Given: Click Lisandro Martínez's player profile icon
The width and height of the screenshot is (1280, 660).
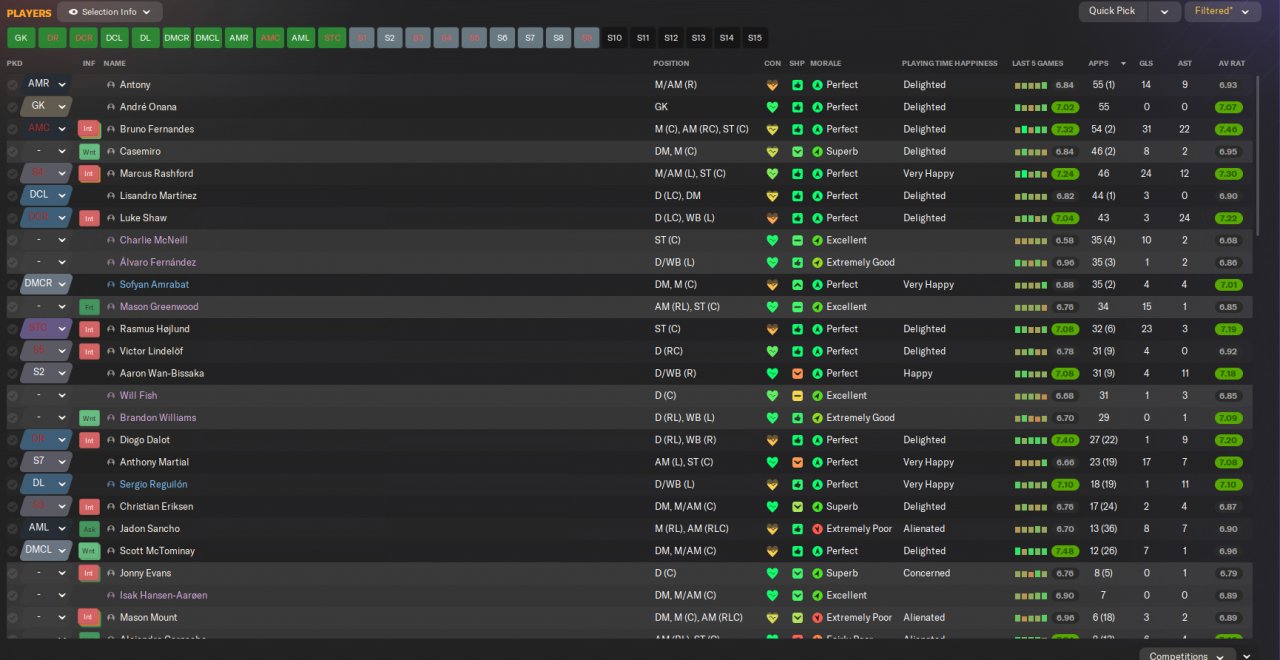Looking at the screenshot, I should click(111, 196).
